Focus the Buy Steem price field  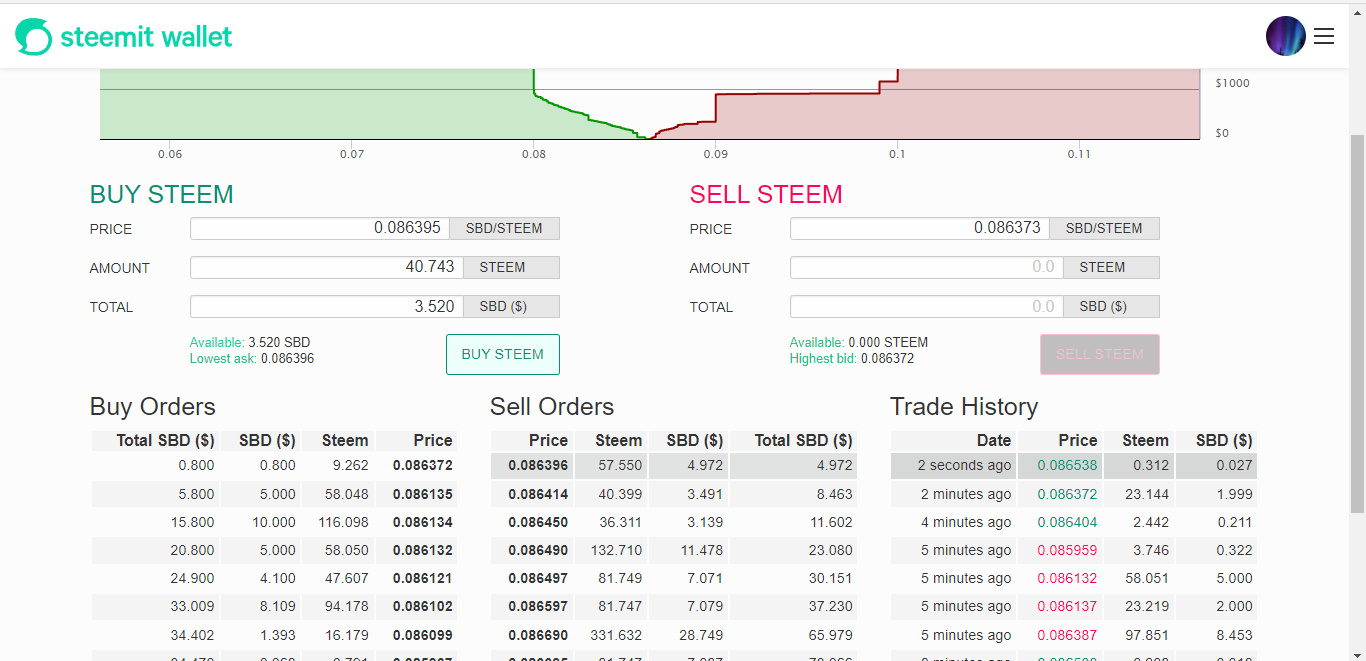click(320, 228)
